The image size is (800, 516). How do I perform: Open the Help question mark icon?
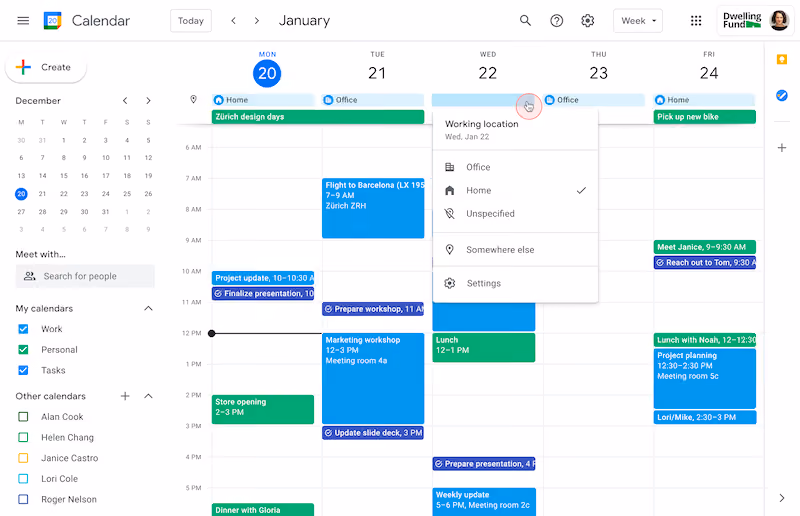[x=557, y=20]
